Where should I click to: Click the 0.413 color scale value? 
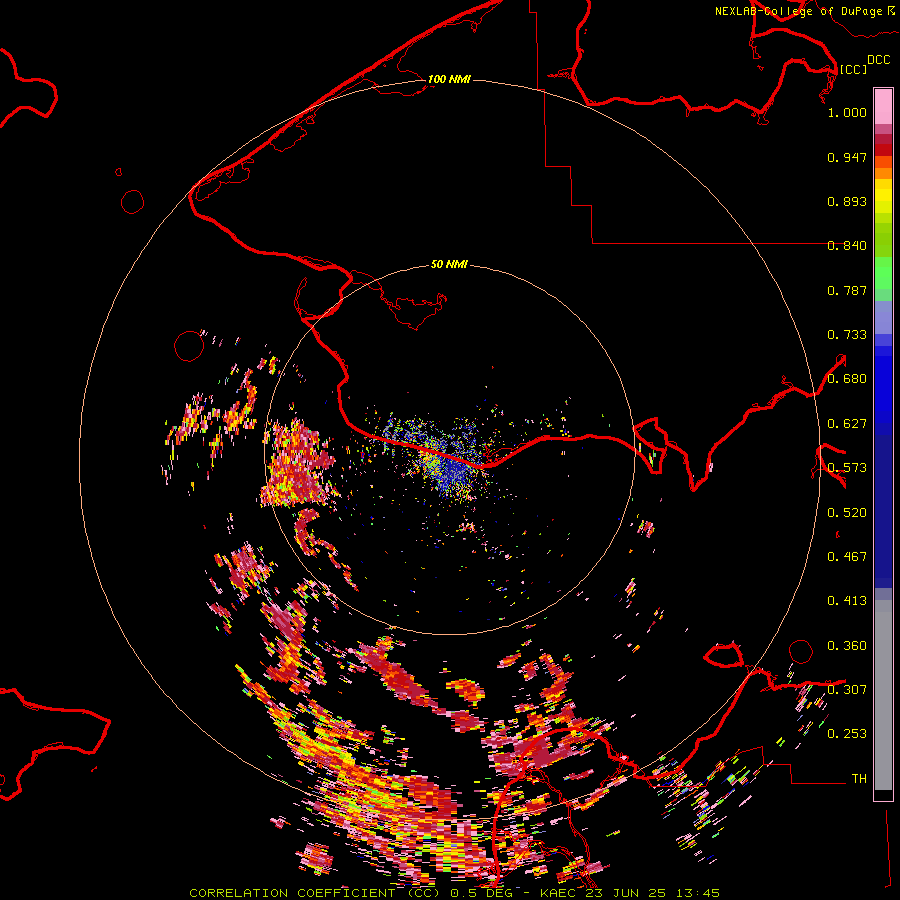click(x=847, y=601)
